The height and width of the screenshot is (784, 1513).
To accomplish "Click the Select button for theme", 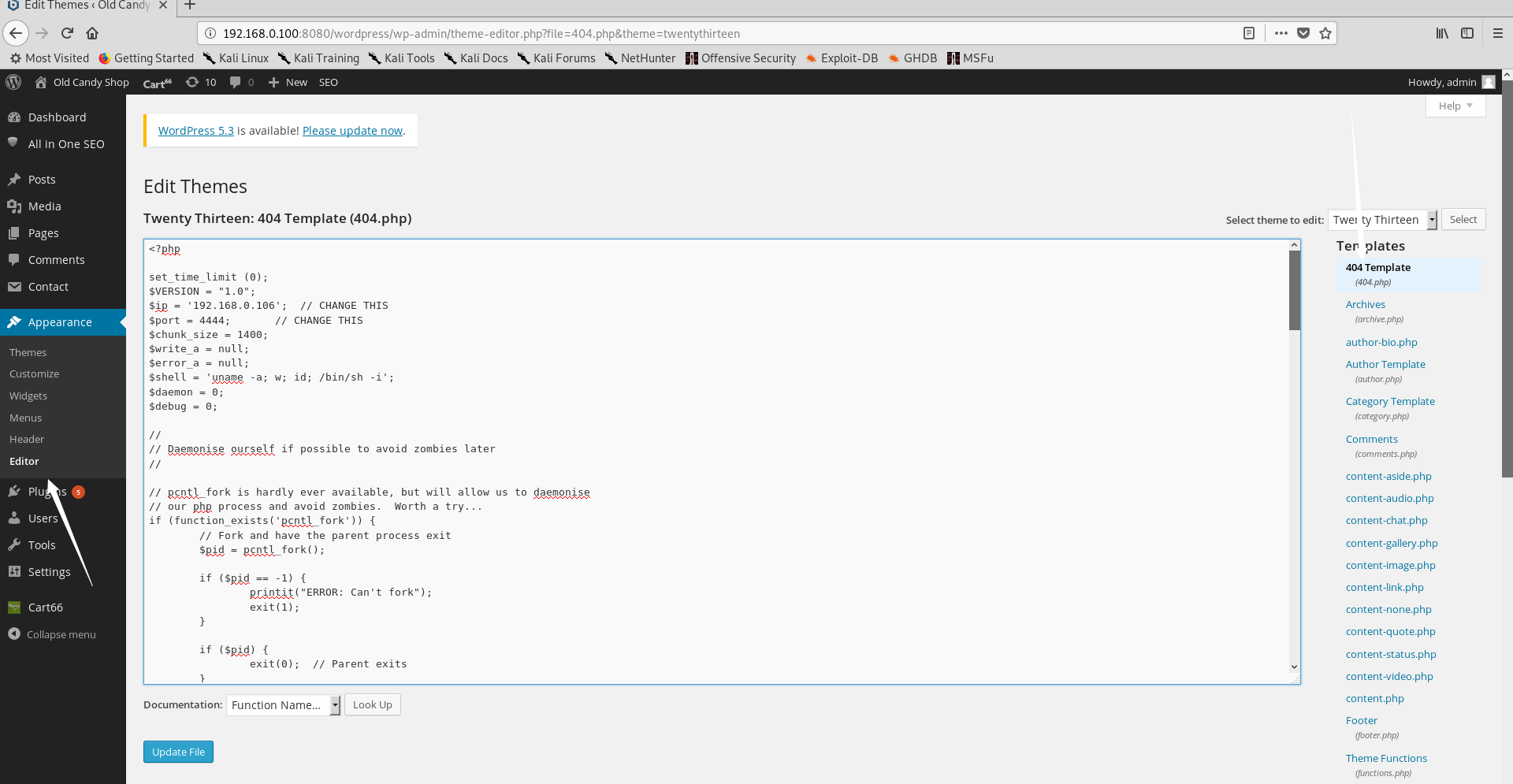I will pyautogui.click(x=1463, y=220).
